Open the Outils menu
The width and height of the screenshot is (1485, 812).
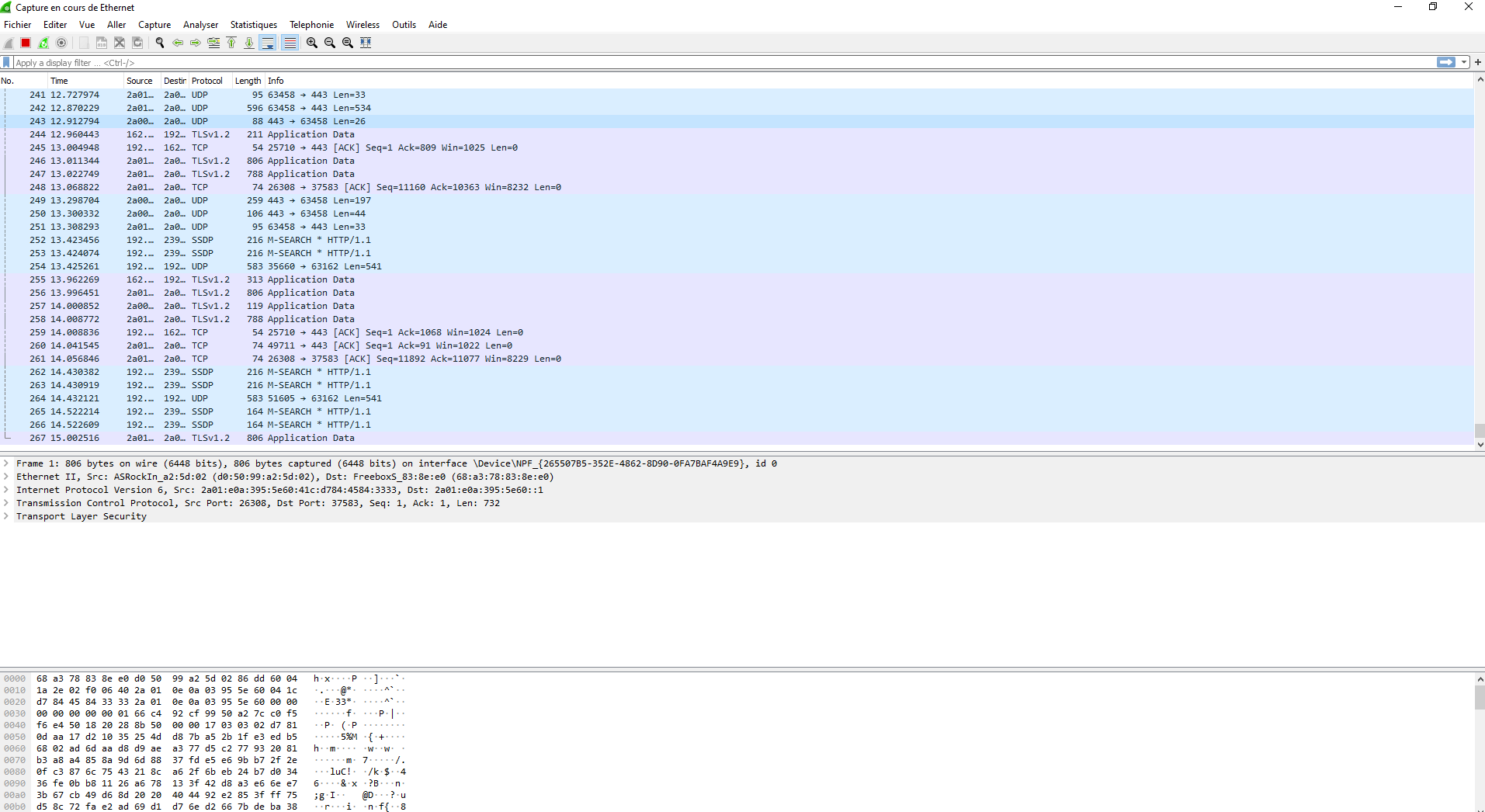click(404, 25)
